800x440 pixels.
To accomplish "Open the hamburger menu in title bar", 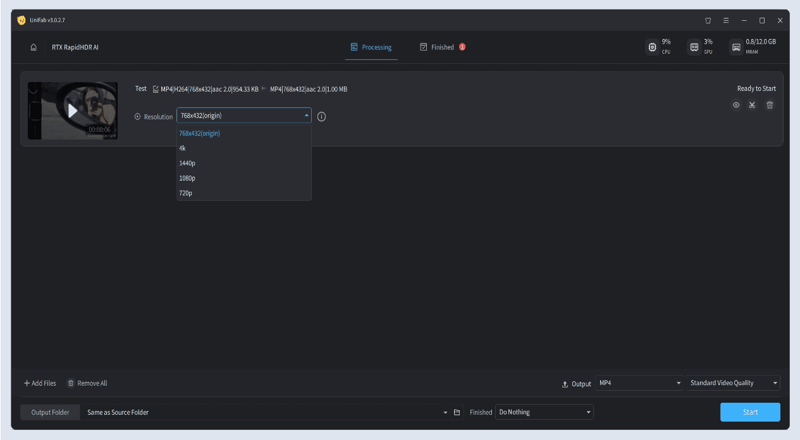I will [x=725, y=20].
